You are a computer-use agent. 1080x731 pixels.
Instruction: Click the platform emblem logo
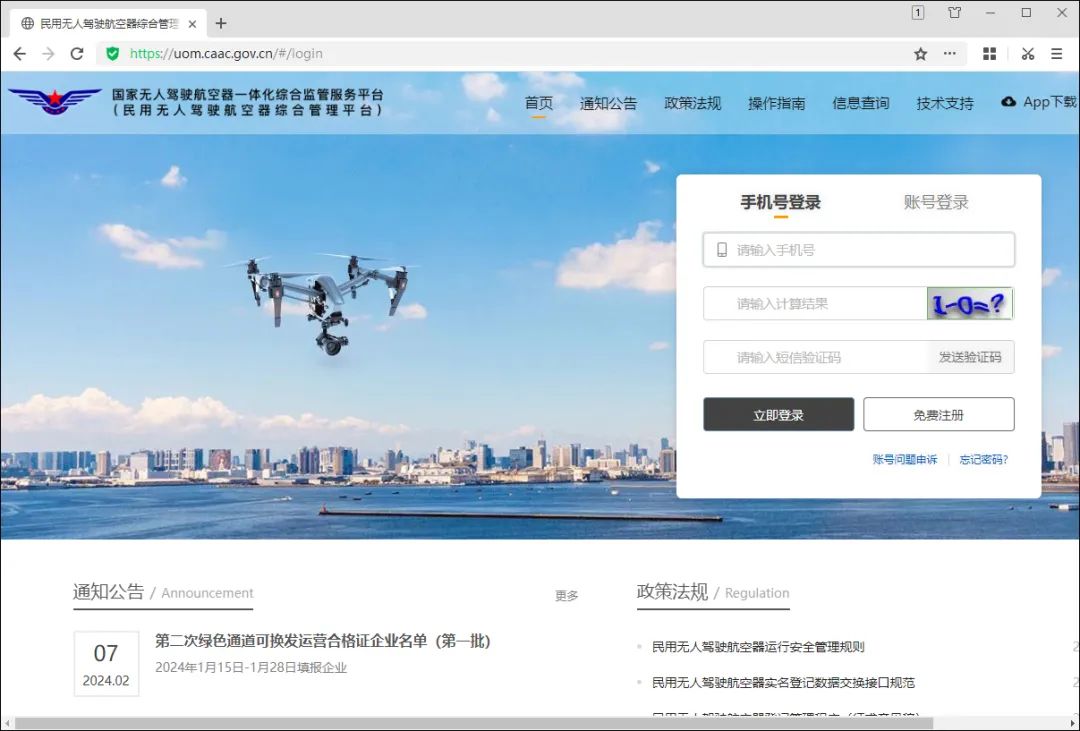[x=55, y=101]
